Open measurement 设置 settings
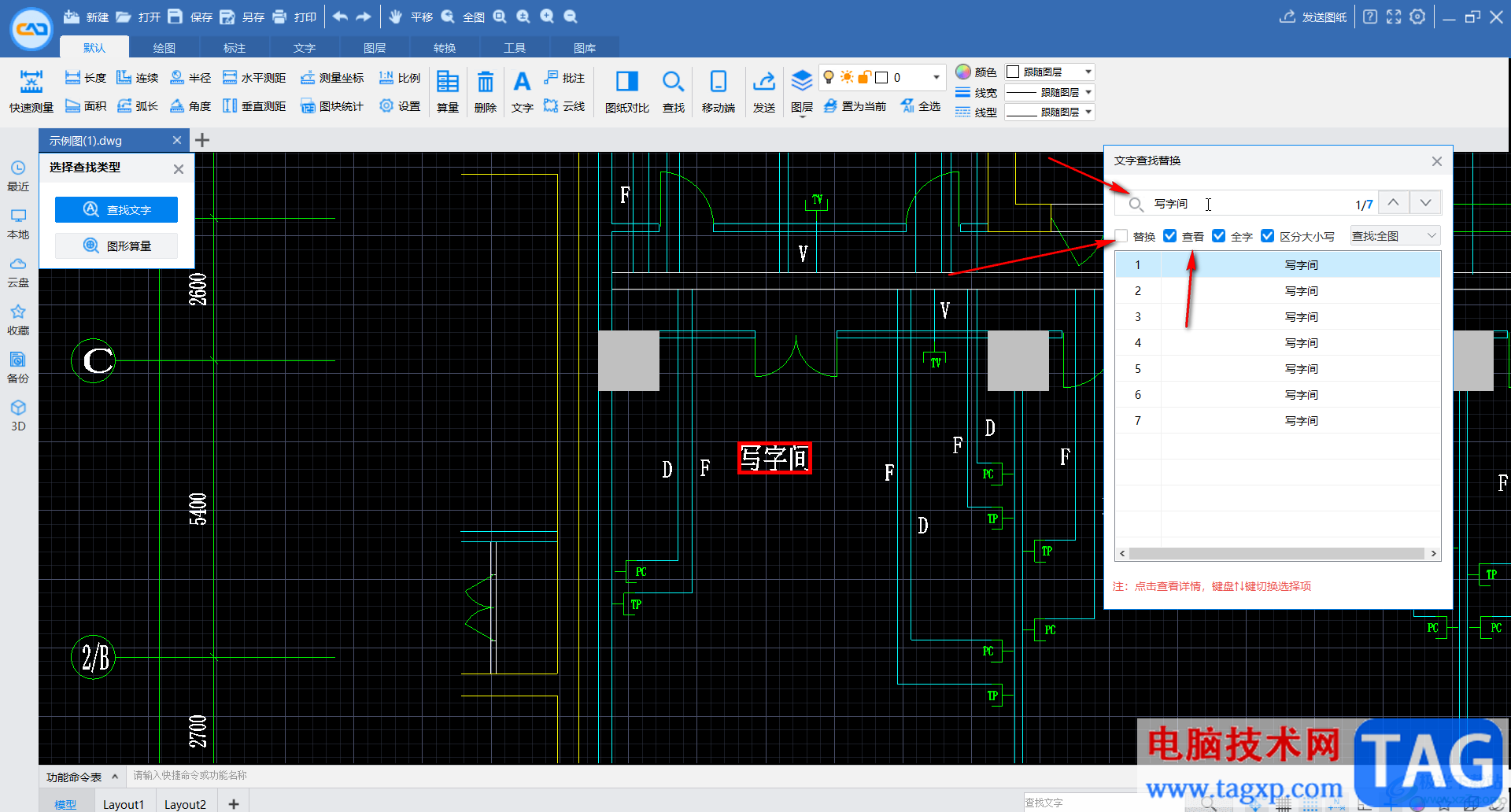Screen dimensions: 1511x812 click(x=400, y=106)
